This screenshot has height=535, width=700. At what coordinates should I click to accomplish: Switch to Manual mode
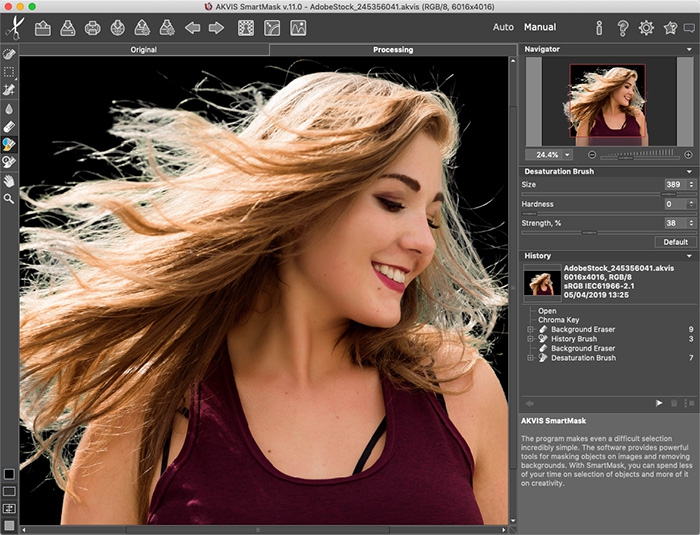coord(540,27)
